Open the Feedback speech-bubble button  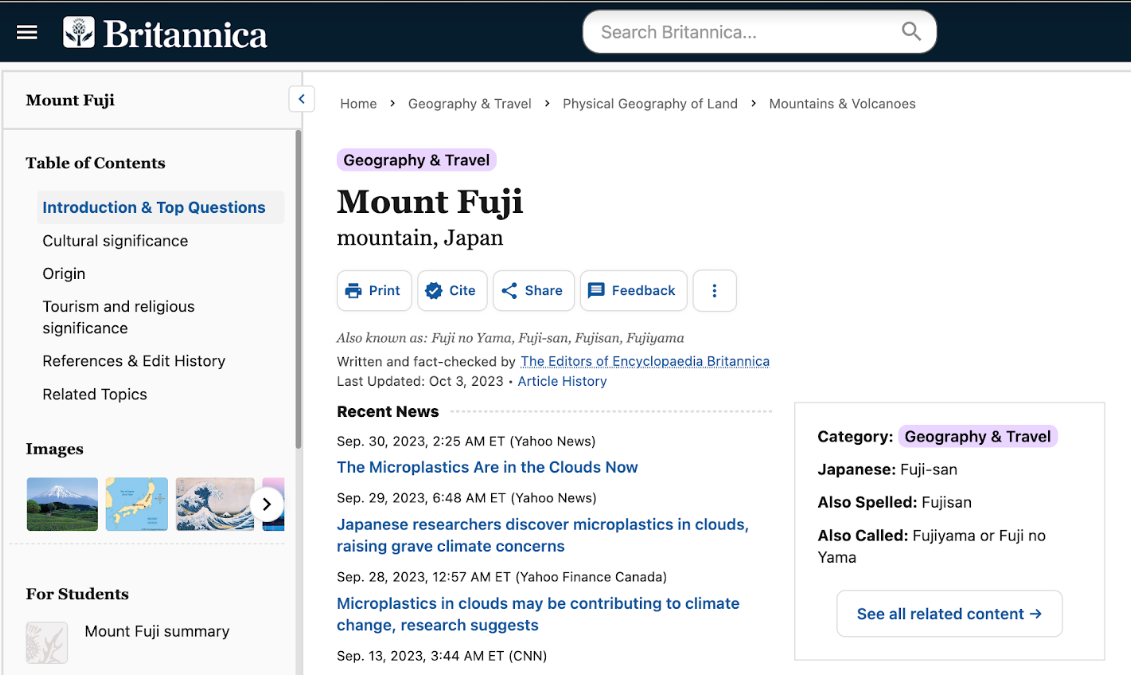point(633,291)
